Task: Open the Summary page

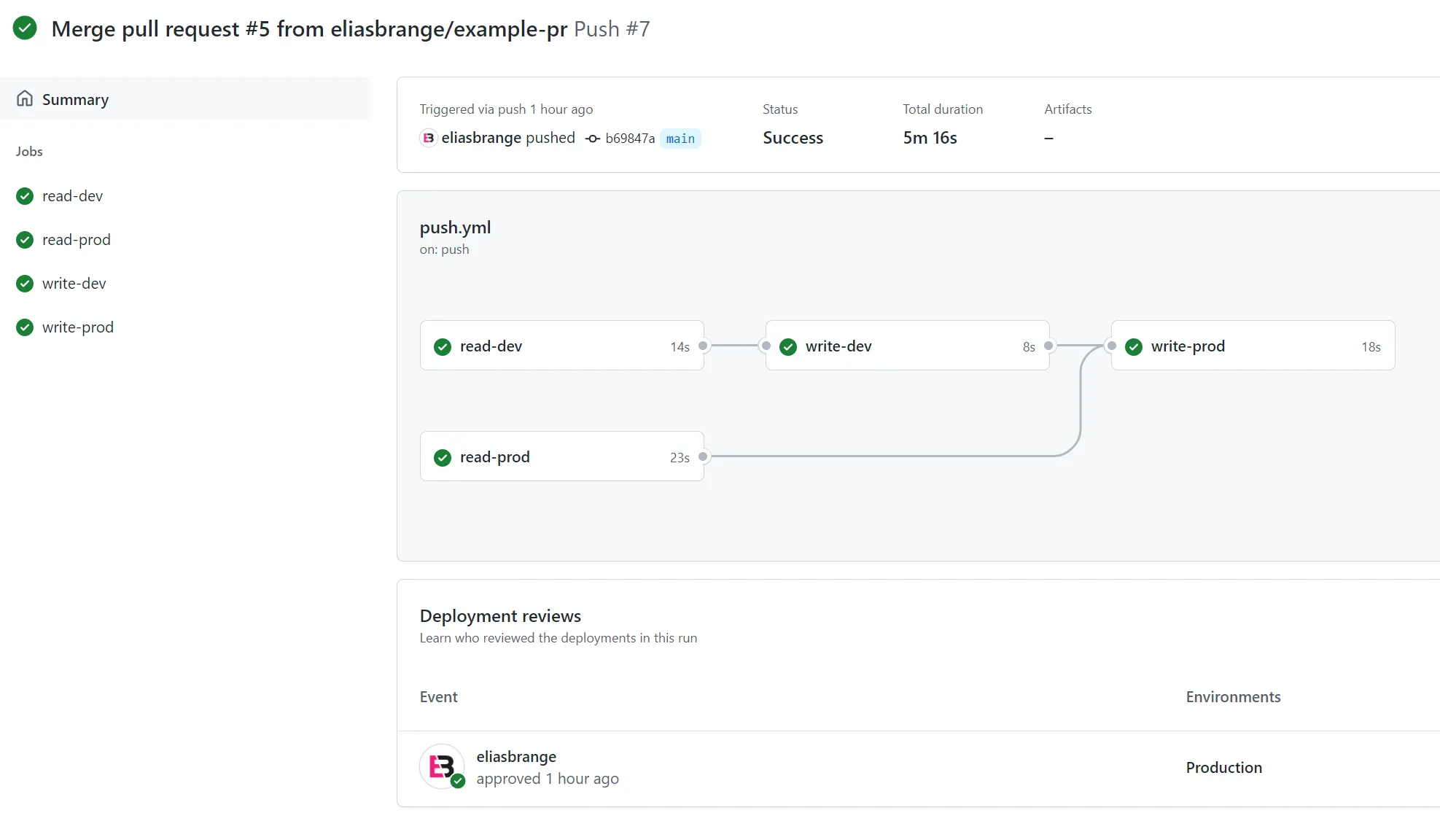Action: (75, 98)
